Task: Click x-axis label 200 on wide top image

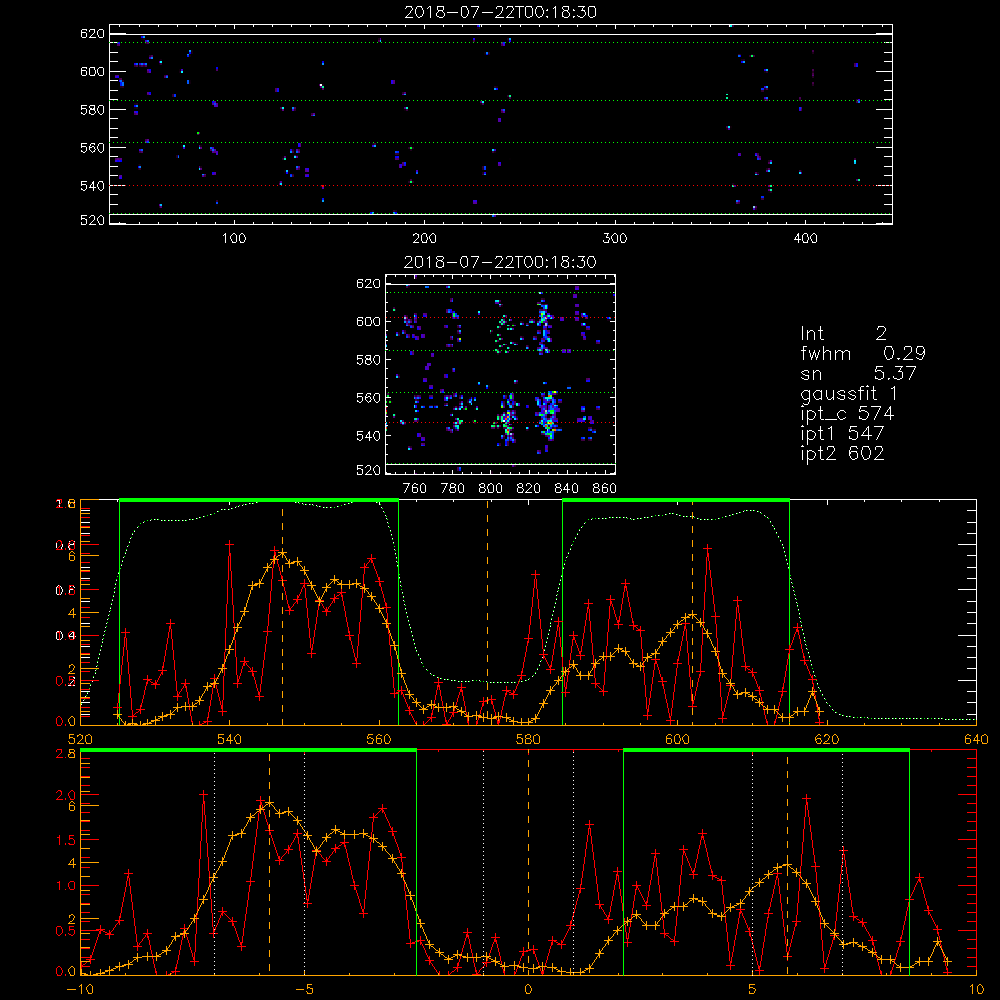Action: click(x=424, y=239)
